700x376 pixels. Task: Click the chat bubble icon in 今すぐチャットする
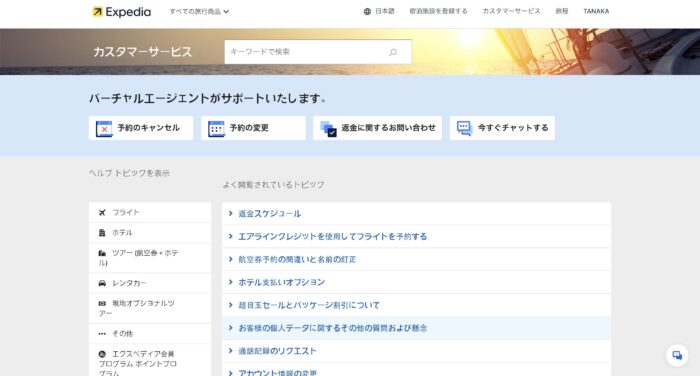tap(464, 129)
